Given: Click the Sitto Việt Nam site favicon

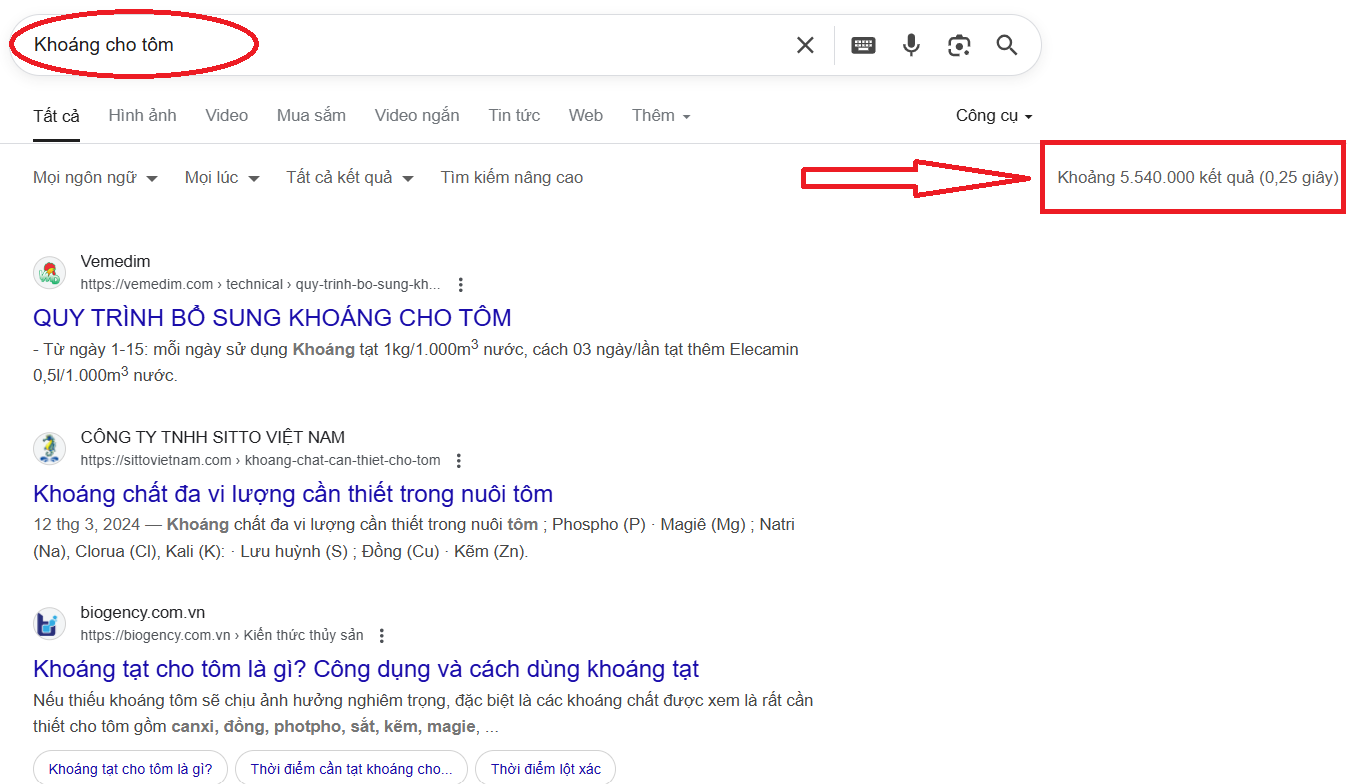Looking at the screenshot, I should click(49, 449).
